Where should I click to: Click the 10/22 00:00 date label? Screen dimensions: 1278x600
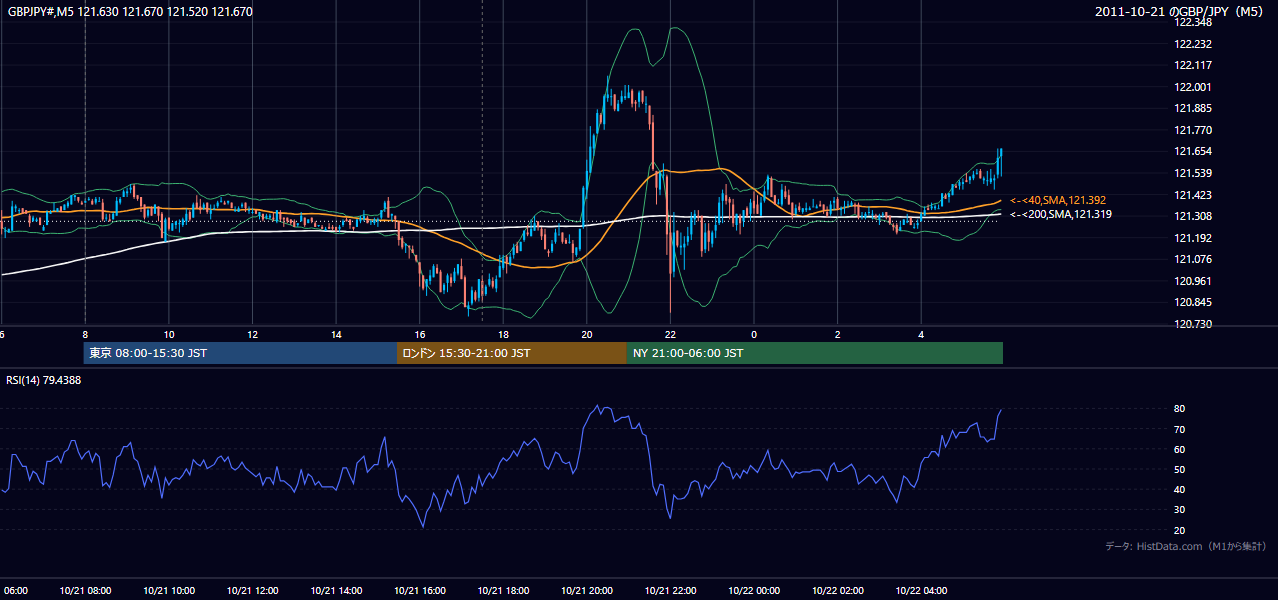coord(754,590)
